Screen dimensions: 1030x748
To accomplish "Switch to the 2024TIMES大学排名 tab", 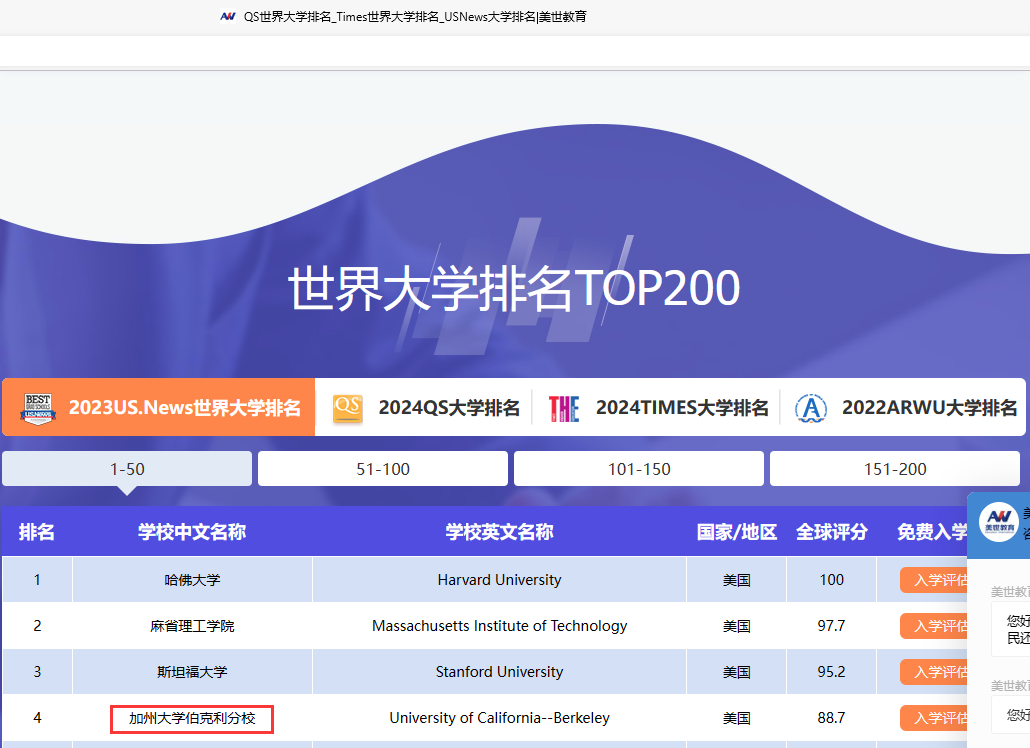I will [x=656, y=407].
